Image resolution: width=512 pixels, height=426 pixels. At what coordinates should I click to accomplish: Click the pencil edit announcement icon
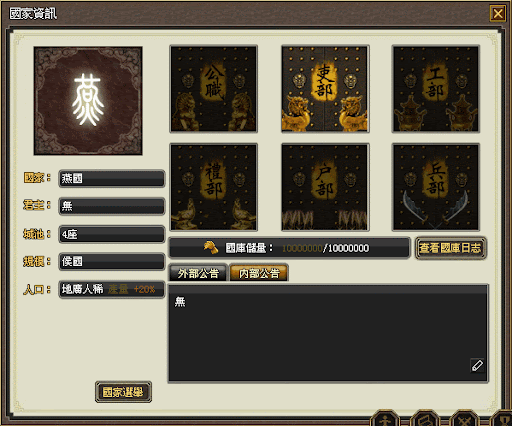tap(477, 365)
